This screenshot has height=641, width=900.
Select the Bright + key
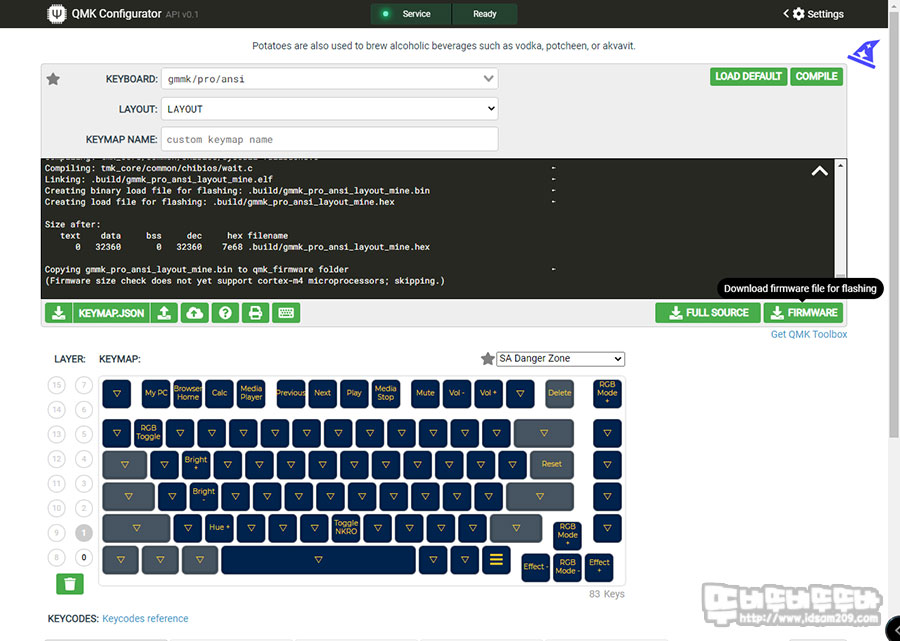click(196, 464)
